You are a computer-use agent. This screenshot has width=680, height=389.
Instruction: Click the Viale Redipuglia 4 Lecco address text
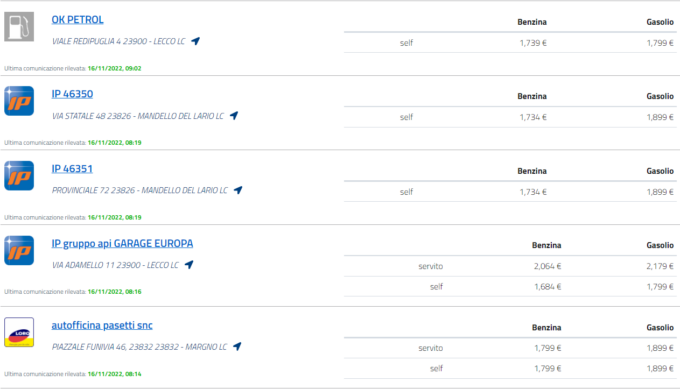coord(118,41)
